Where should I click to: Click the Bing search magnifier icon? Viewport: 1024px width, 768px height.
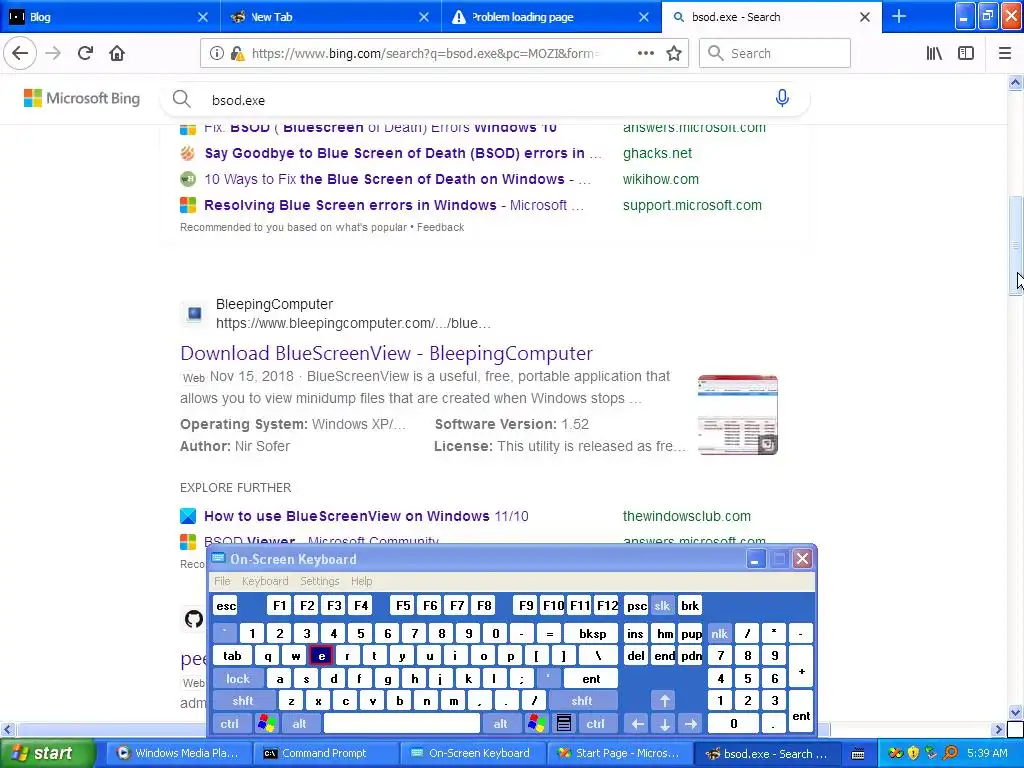(x=182, y=99)
